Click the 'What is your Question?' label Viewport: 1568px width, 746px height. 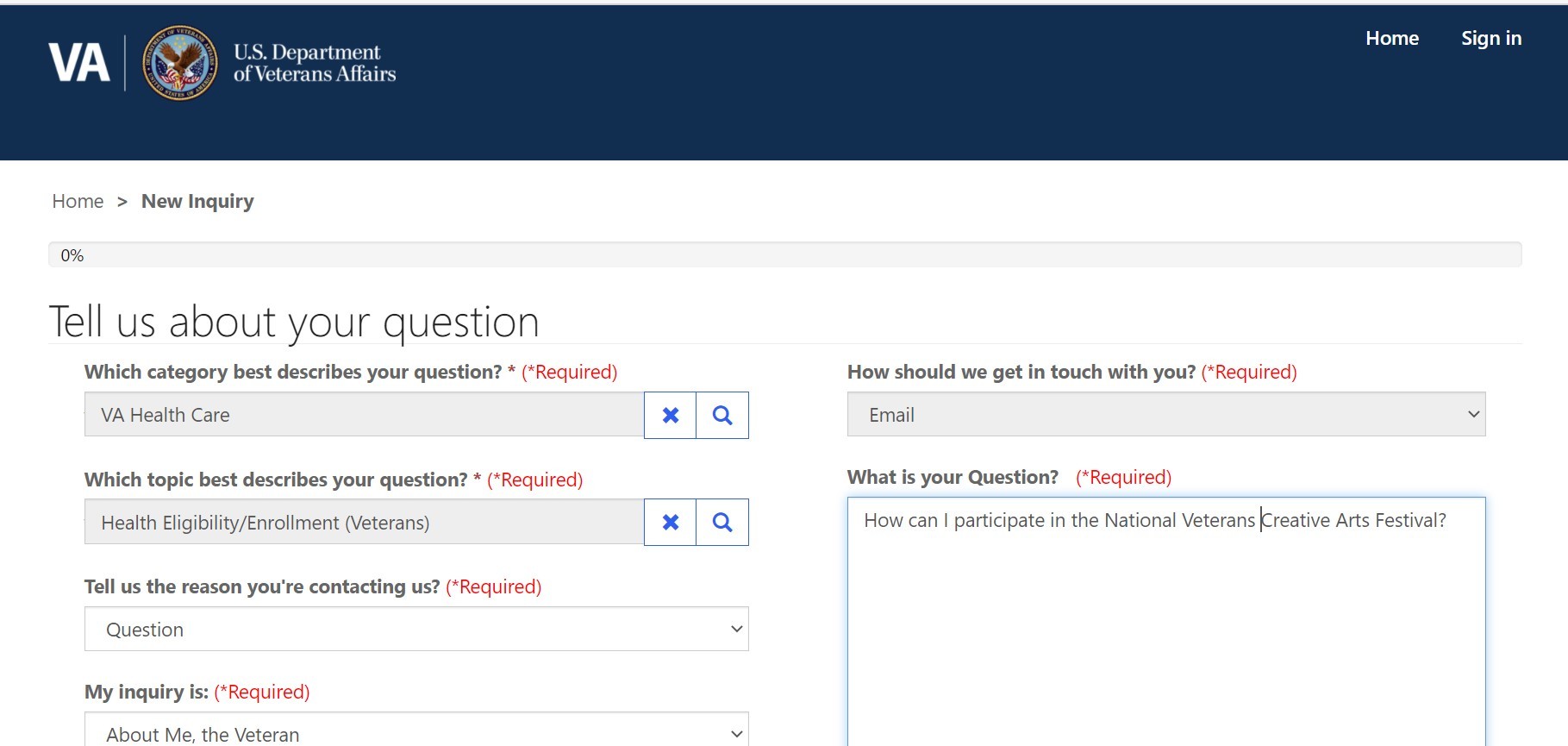[x=953, y=477]
